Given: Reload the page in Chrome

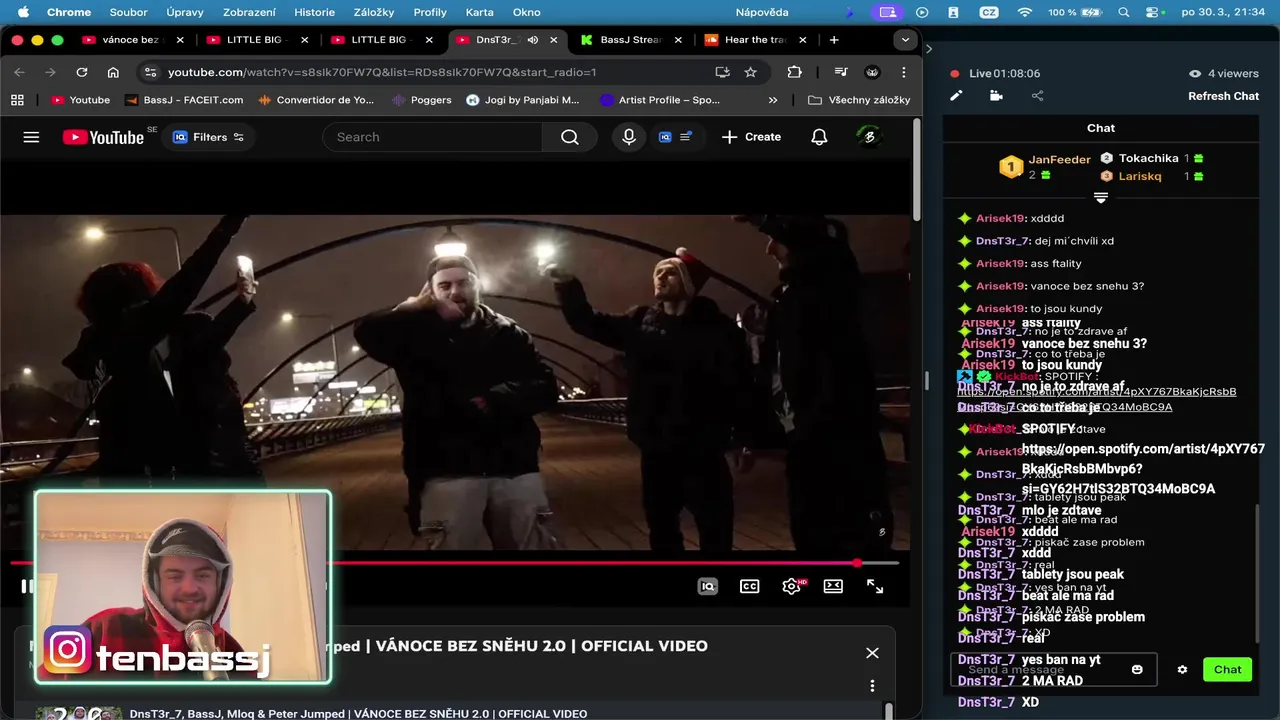Looking at the screenshot, I should [82, 72].
